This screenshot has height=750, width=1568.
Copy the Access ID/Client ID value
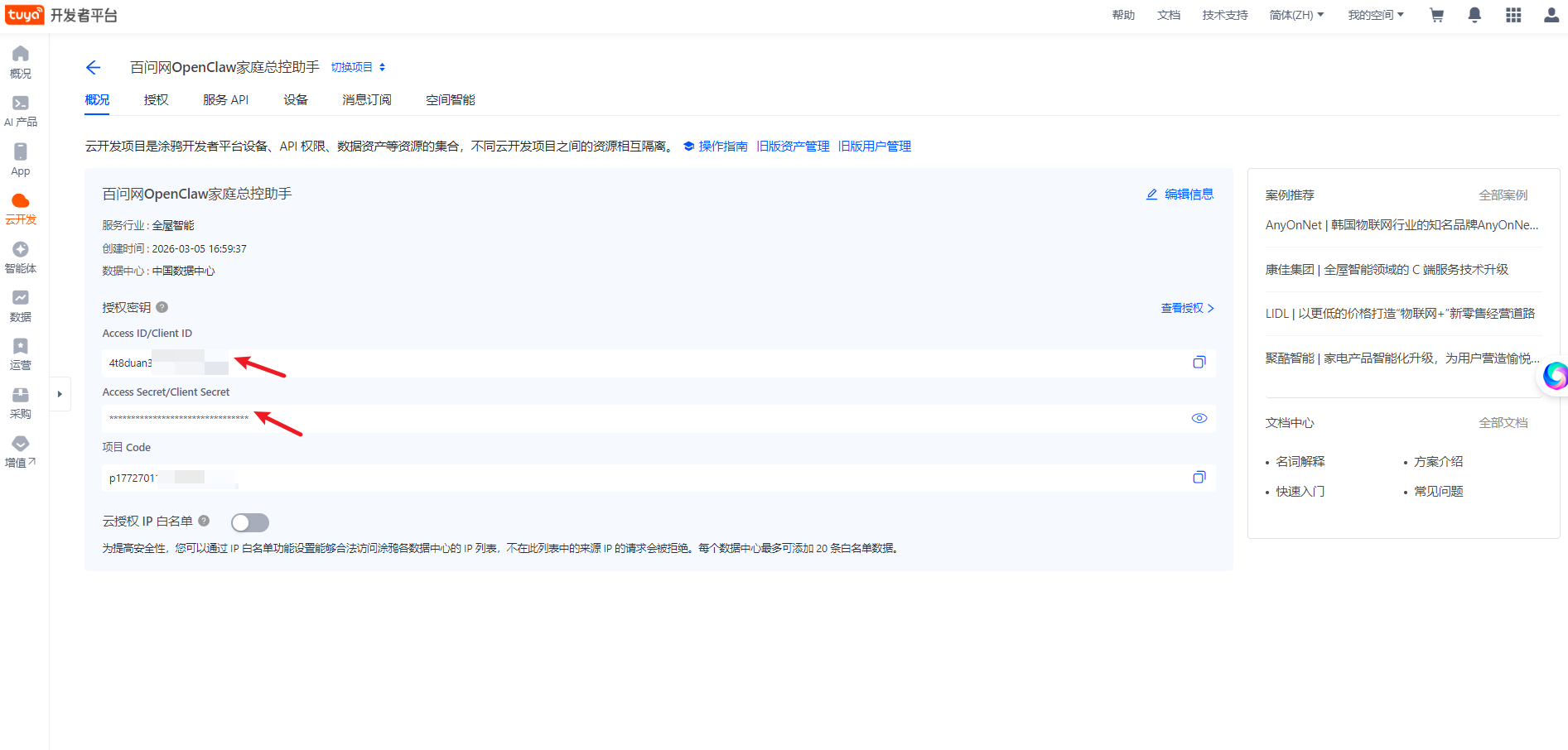(1199, 363)
